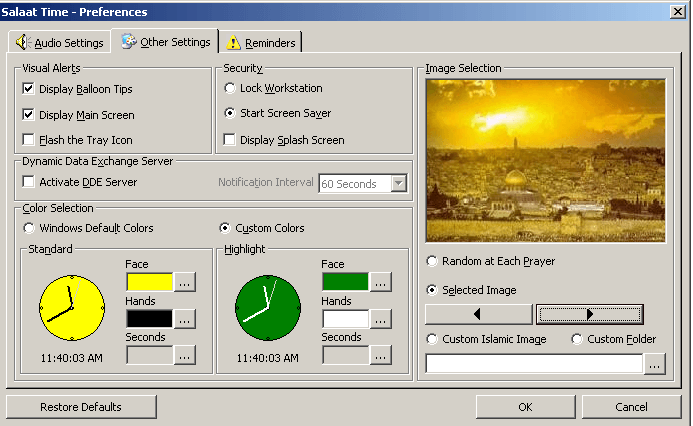Click the white Highlight Hands color swatch
The height and width of the screenshot is (426, 693).
(x=345, y=319)
